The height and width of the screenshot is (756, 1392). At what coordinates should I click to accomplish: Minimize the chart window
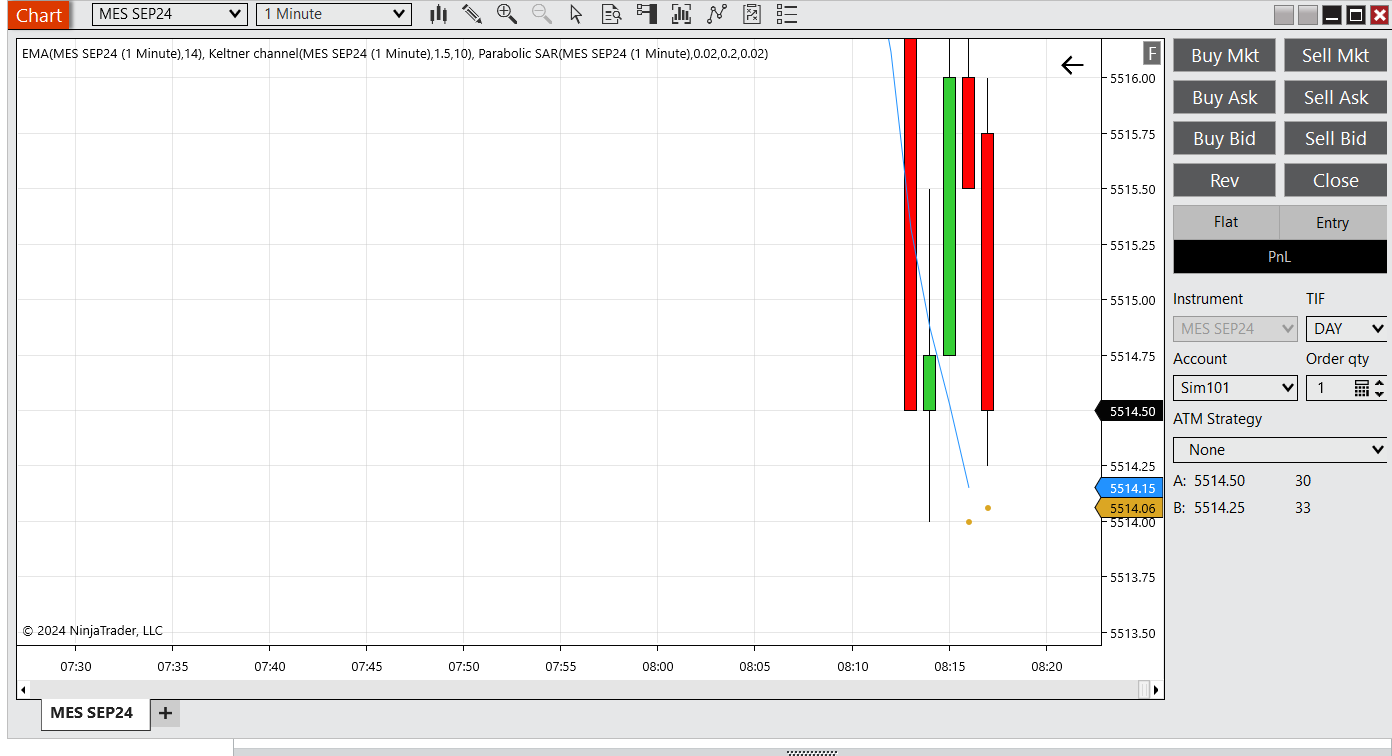[x=1332, y=15]
